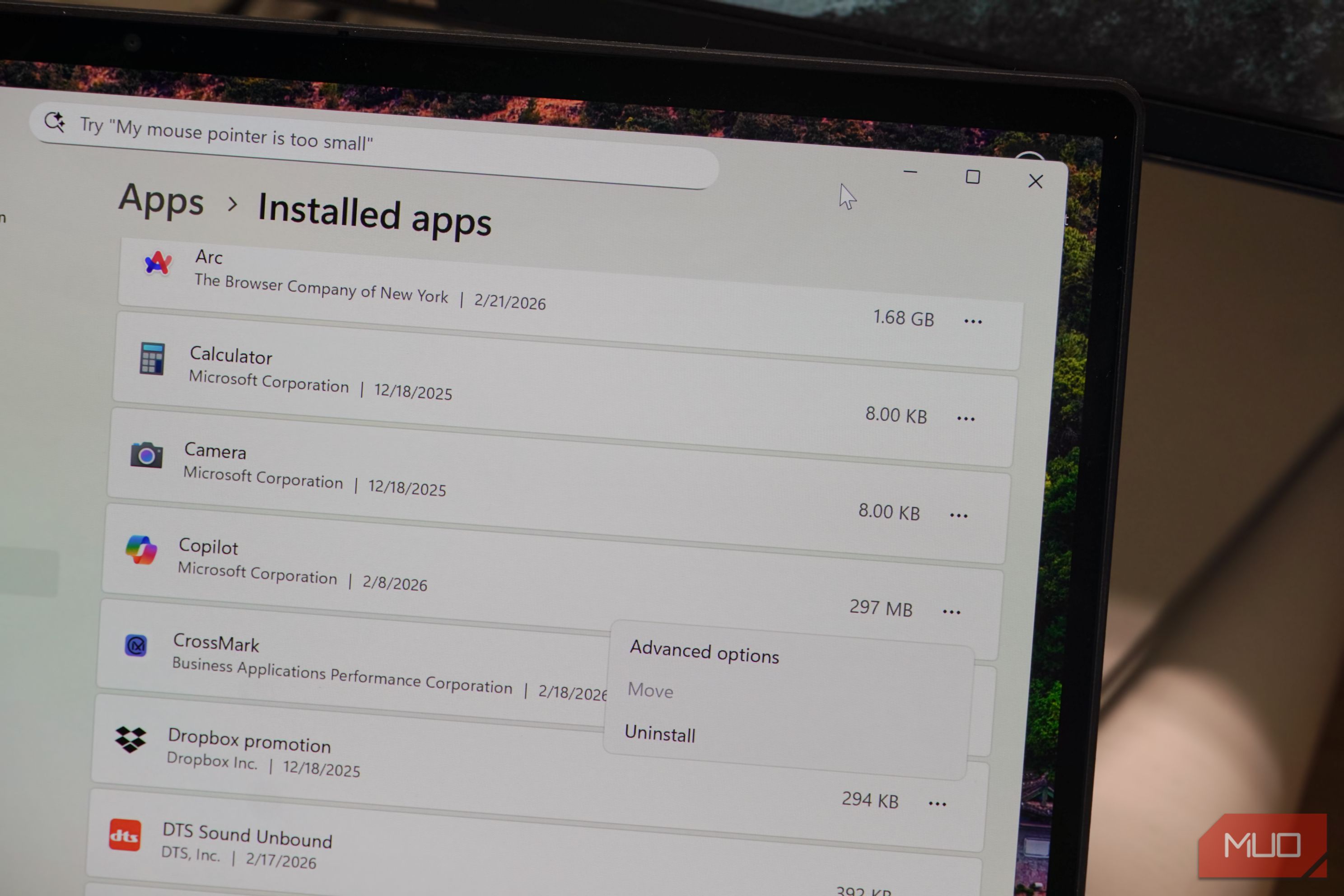Click the 2/8/2026 install date for Copilot
Viewport: 1344px width, 896px height.
coord(394,583)
